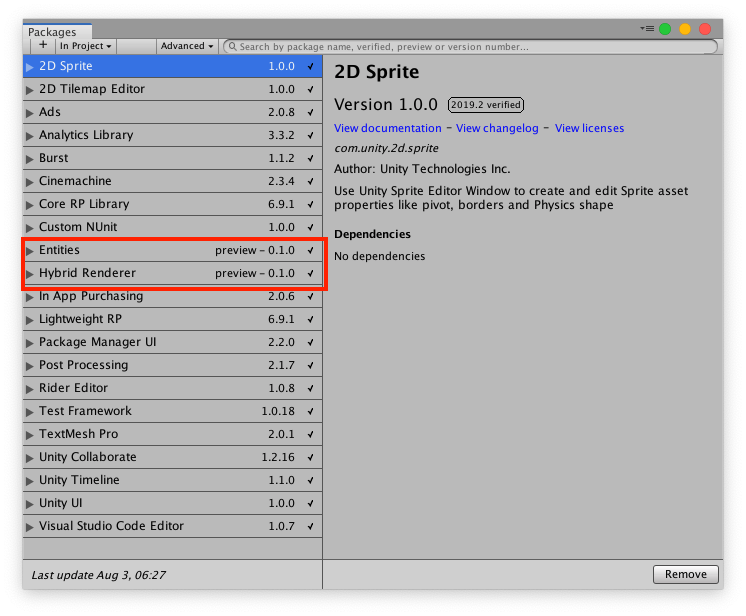The image size is (746, 616).
Task: Click checkmark icon on Lightweight RP row
Action: 310,319
